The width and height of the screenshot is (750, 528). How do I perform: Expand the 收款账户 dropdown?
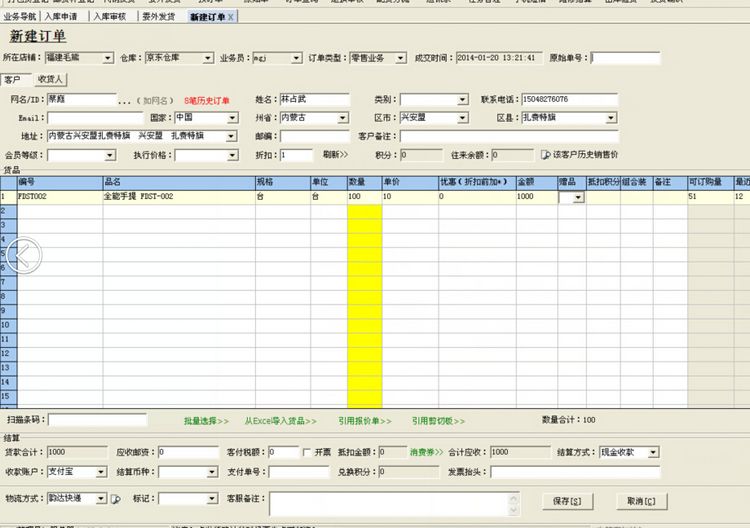(101, 471)
